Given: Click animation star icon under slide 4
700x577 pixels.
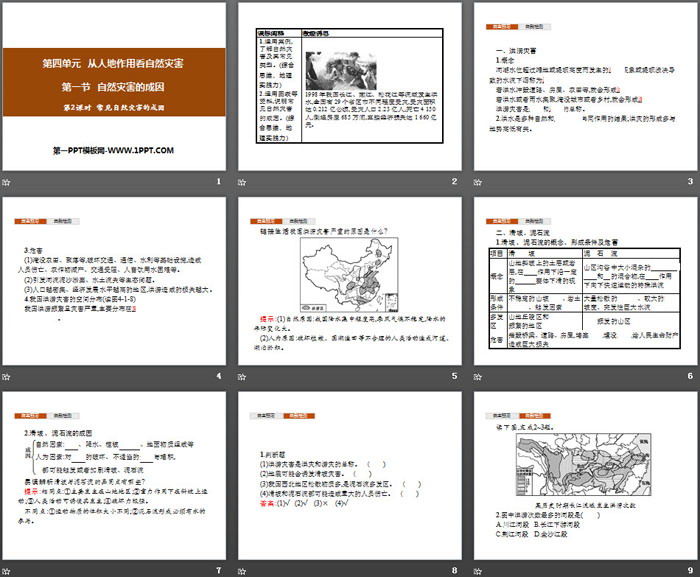Looking at the screenshot, I should coord(6,377).
